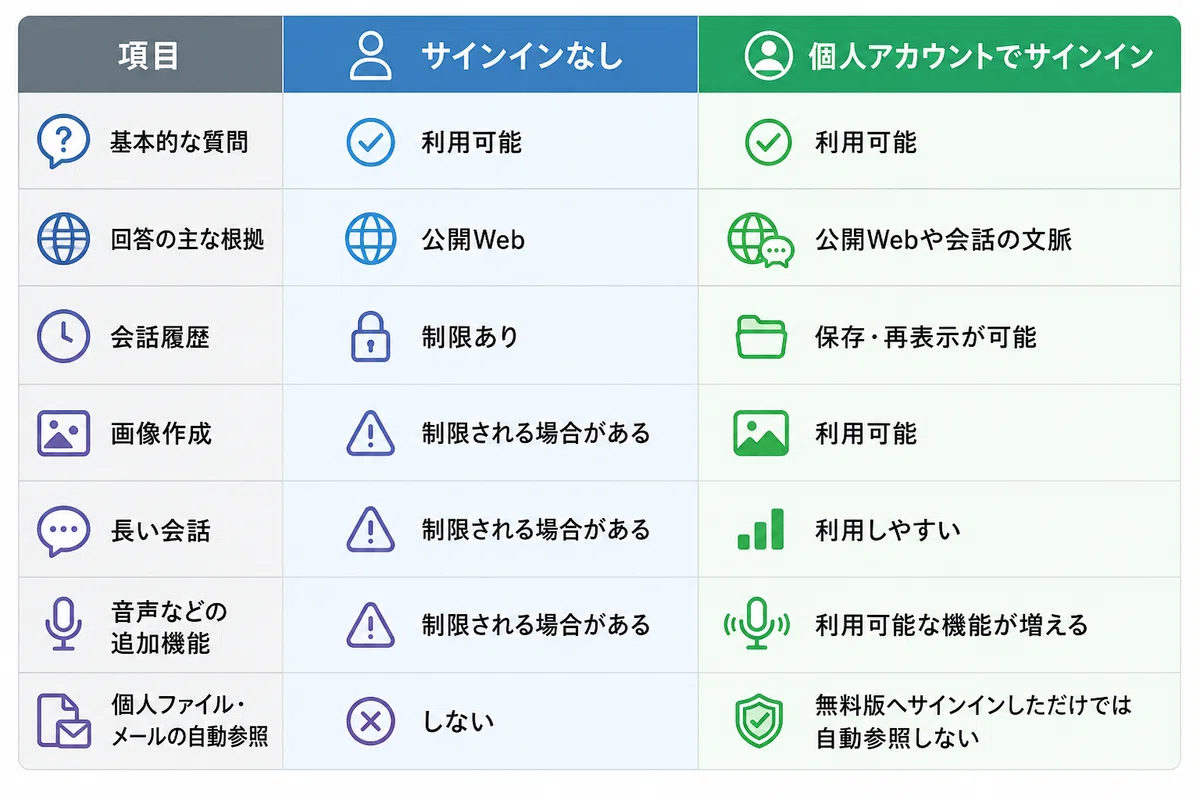Select the サインインなし column header

[x=490, y=55]
